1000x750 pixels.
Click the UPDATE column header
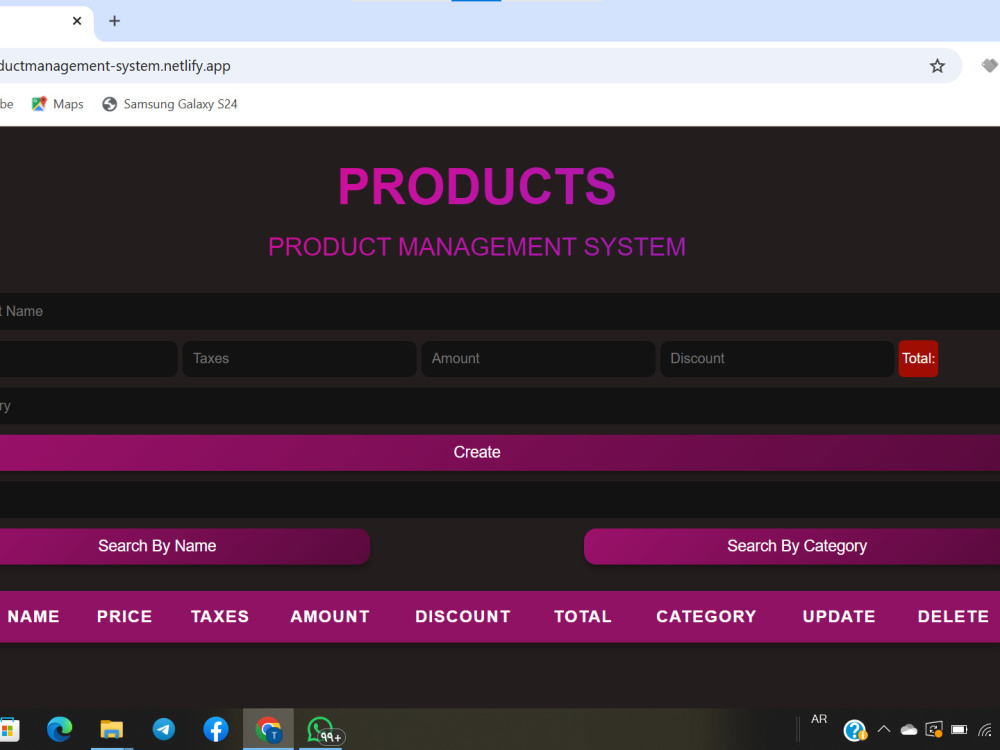coord(839,617)
